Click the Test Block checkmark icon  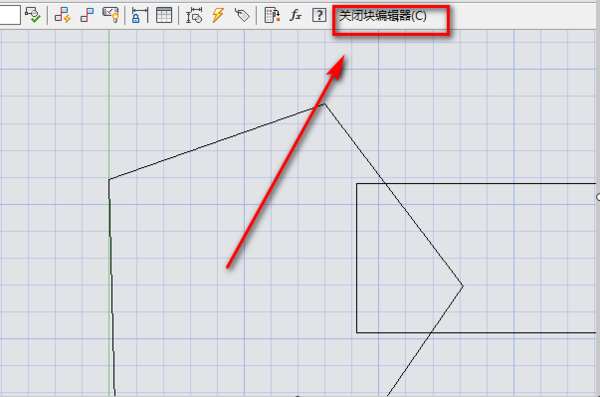pos(33,15)
